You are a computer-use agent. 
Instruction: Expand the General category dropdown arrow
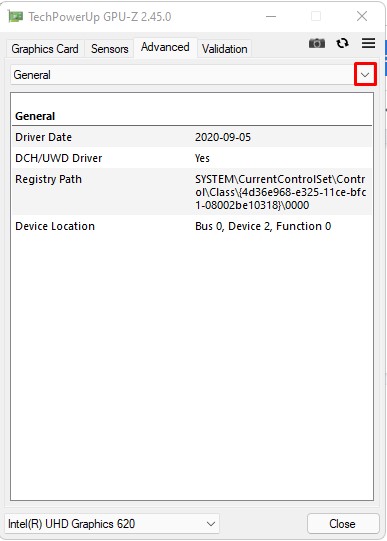click(365, 75)
